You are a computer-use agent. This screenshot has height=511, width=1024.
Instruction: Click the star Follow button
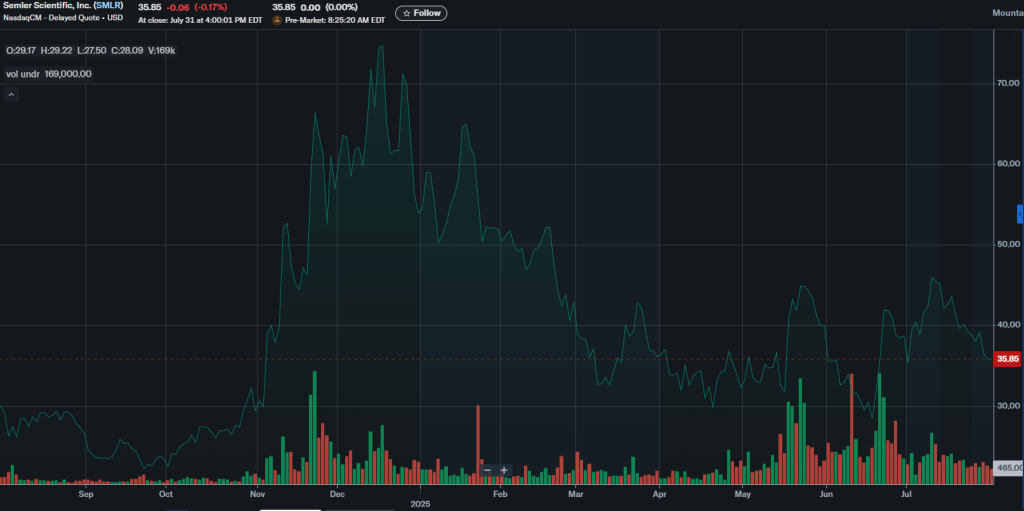coord(421,13)
